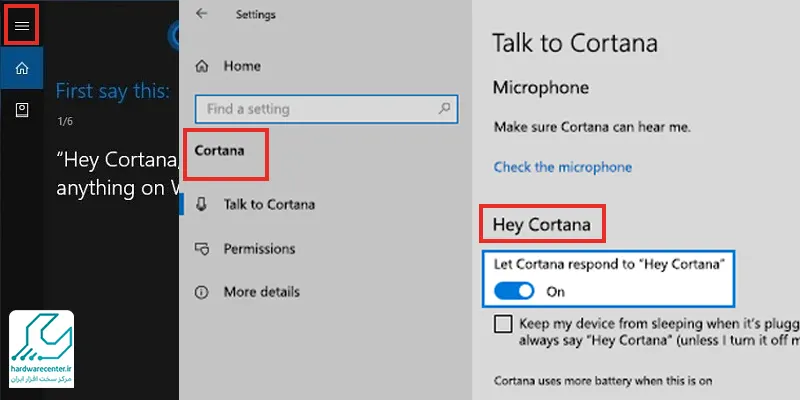
Task: Click the search magnifier in Find a setting
Action: point(444,108)
